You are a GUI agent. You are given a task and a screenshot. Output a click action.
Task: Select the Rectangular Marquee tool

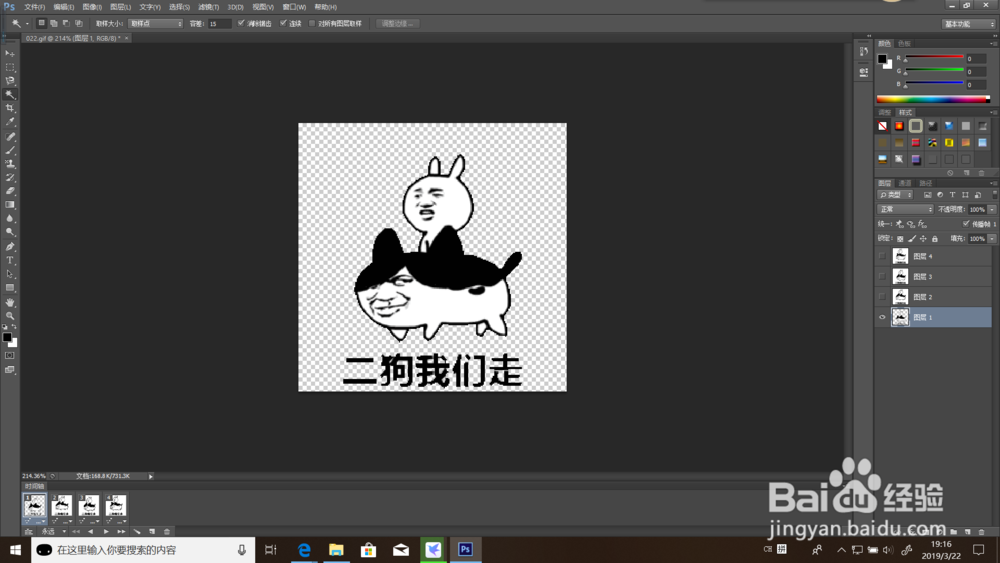[x=10, y=67]
